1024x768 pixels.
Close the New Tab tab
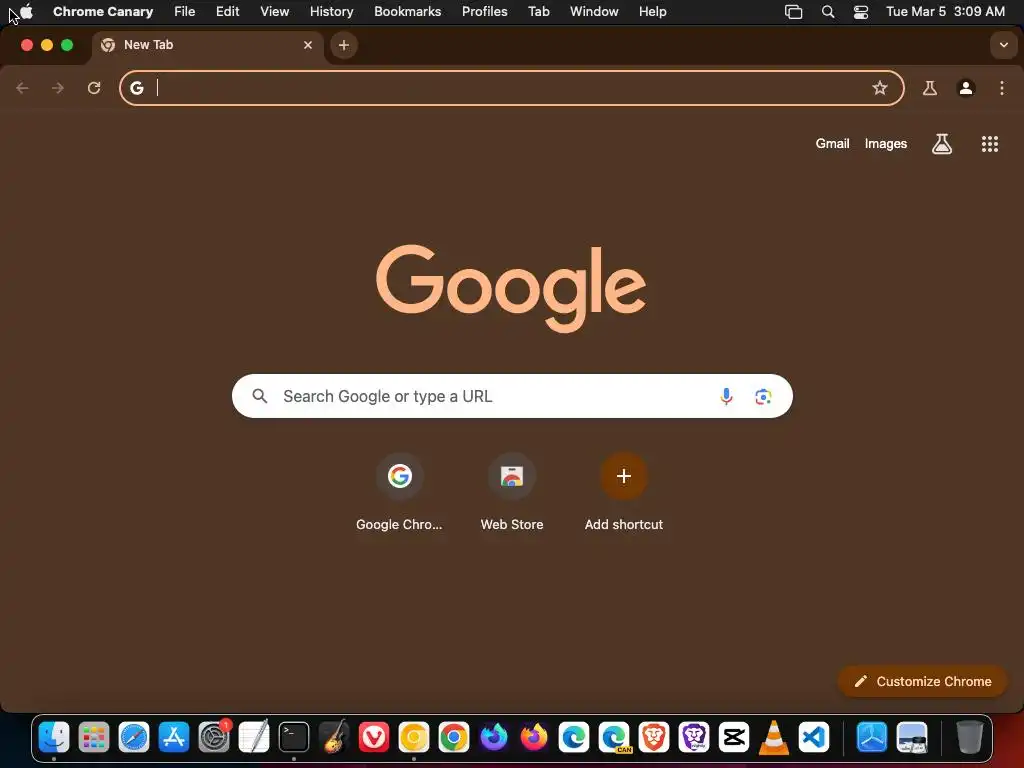click(x=308, y=45)
